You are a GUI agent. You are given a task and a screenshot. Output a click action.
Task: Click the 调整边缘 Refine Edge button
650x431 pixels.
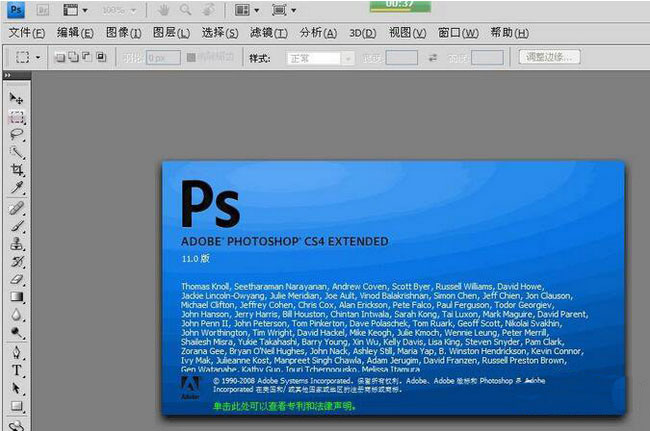pos(549,57)
